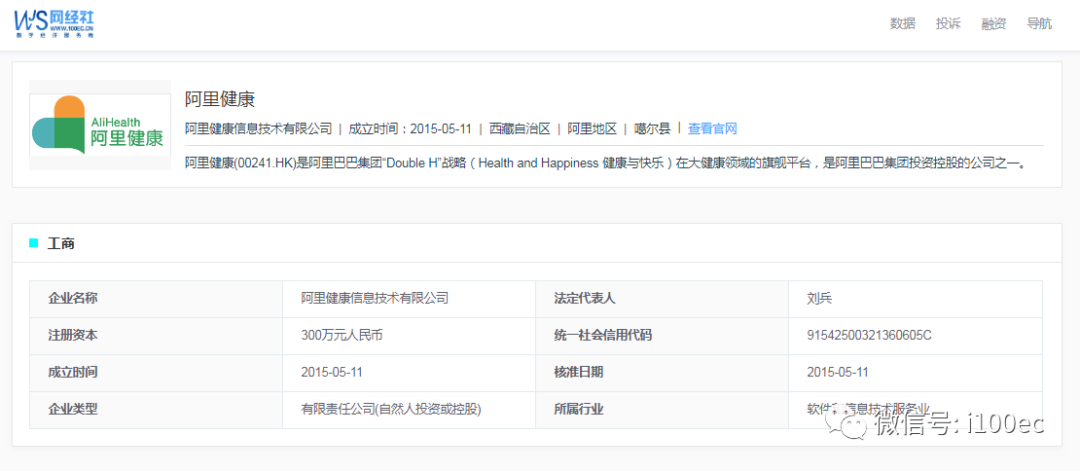The width and height of the screenshot is (1080, 471).
Task: Open the 数据 navigation item
Action: point(902,23)
